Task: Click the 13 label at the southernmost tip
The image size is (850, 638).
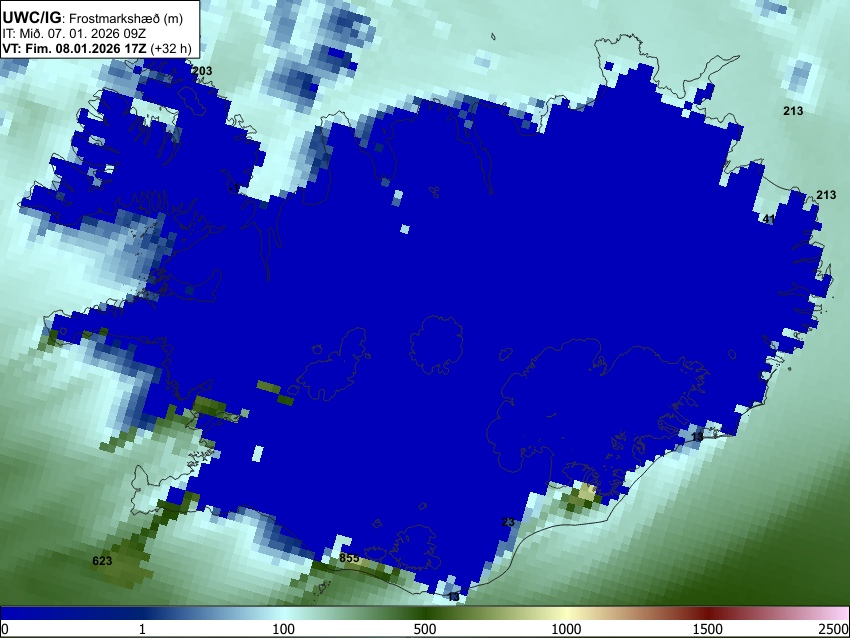Action: pyautogui.click(x=453, y=597)
